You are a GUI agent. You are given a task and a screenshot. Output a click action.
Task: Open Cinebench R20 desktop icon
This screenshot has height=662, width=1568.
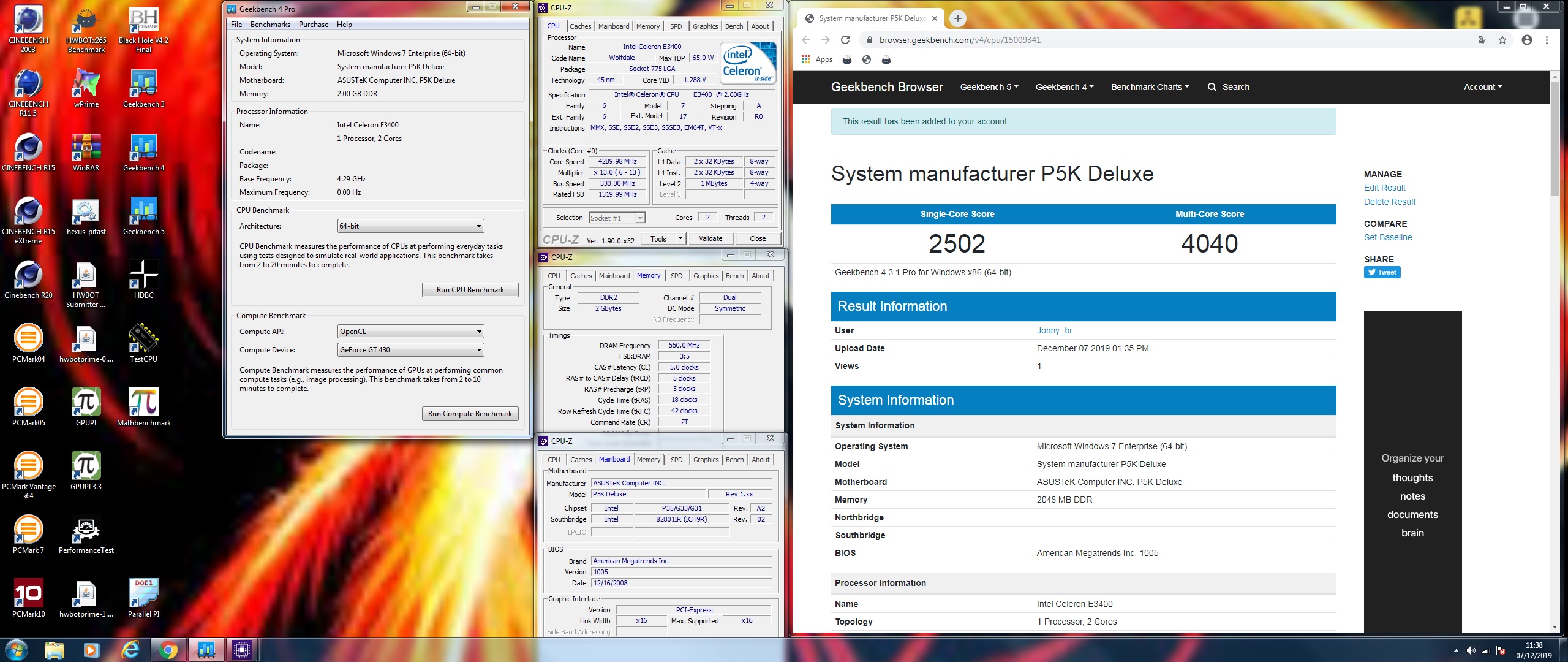pyautogui.click(x=28, y=280)
